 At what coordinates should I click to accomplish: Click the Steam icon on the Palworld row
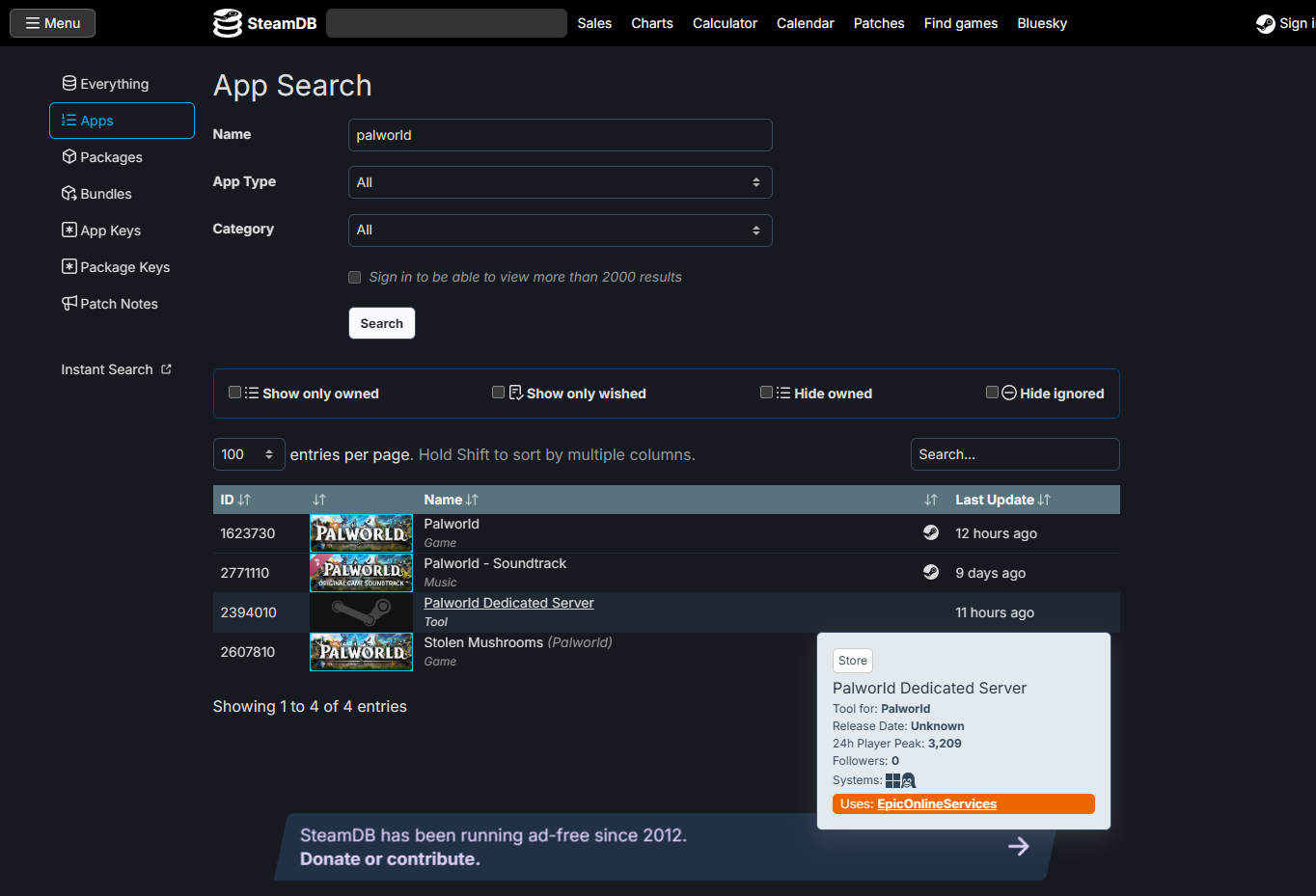coord(930,532)
